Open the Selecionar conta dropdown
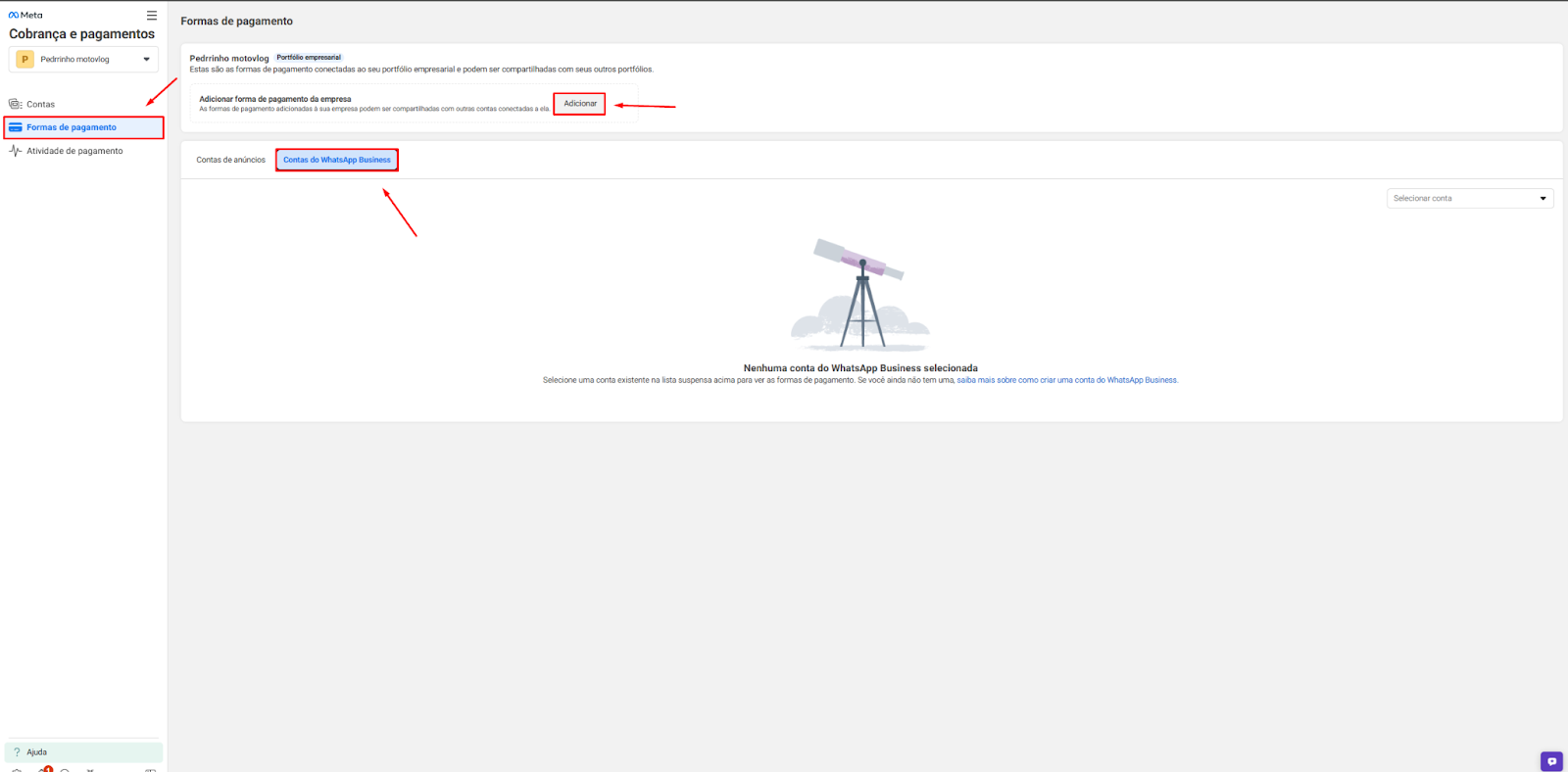Image resolution: width=1568 pixels, height=772 pixels. tap(1469, 199)
